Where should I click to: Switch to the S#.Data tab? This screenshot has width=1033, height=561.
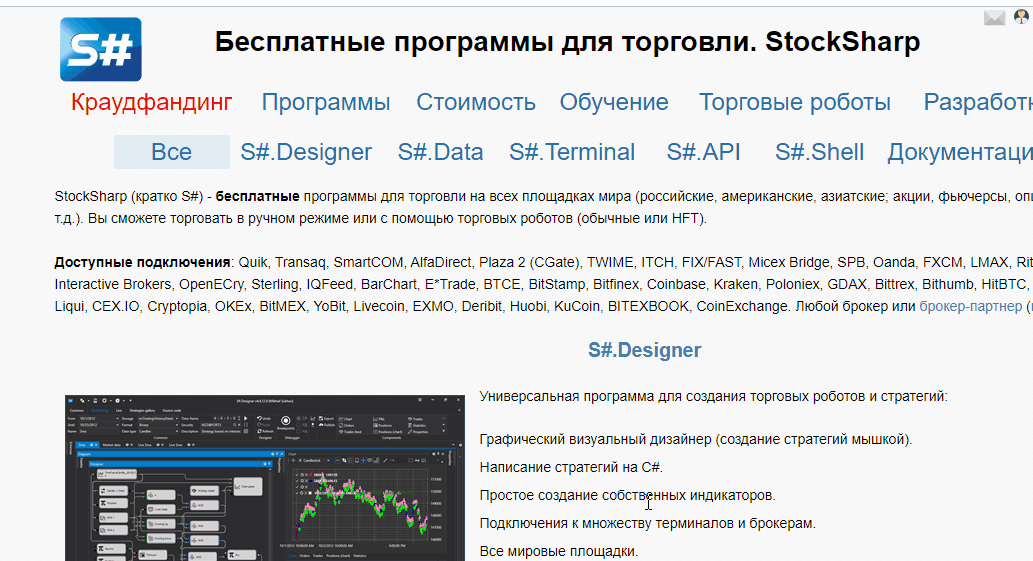(x=440, y=152)
